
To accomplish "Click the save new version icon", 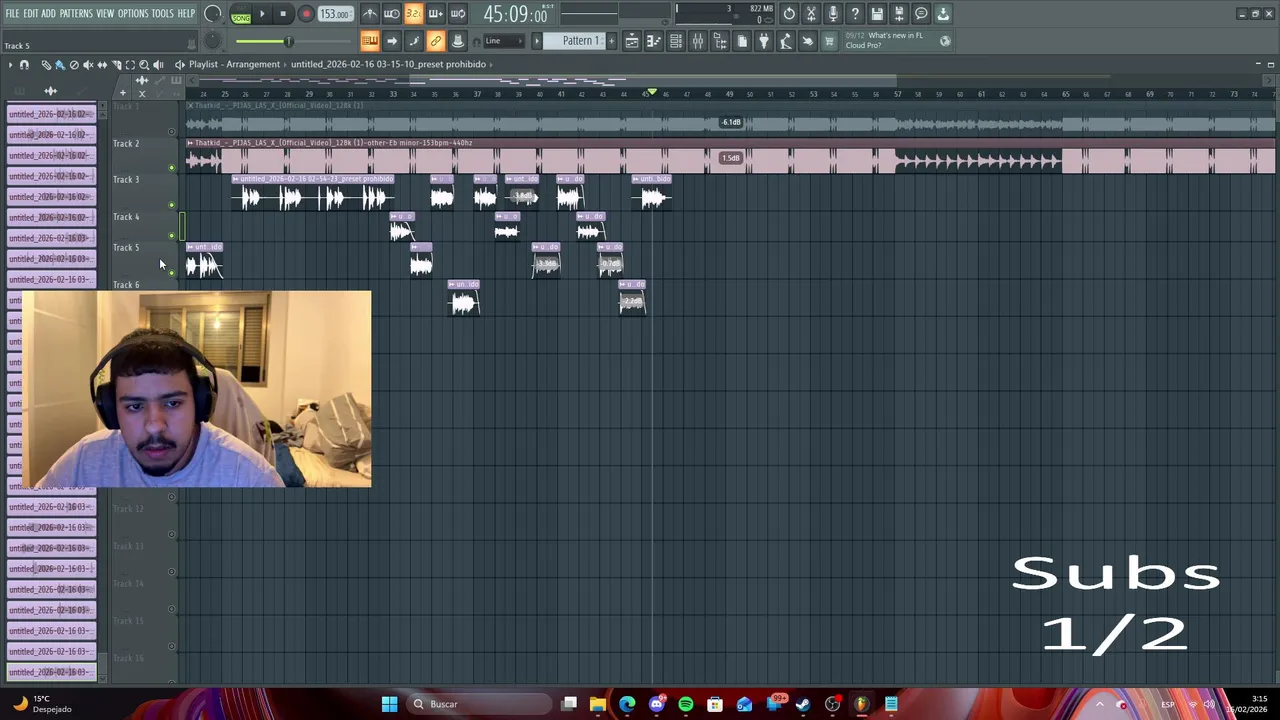I will tap(899, 14).
